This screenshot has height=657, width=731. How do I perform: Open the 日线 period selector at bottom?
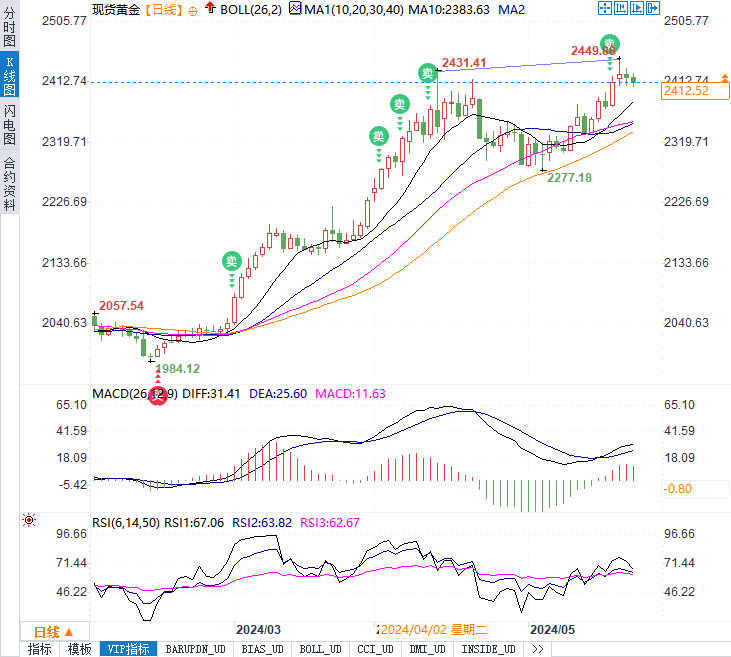tap(54, 632)
